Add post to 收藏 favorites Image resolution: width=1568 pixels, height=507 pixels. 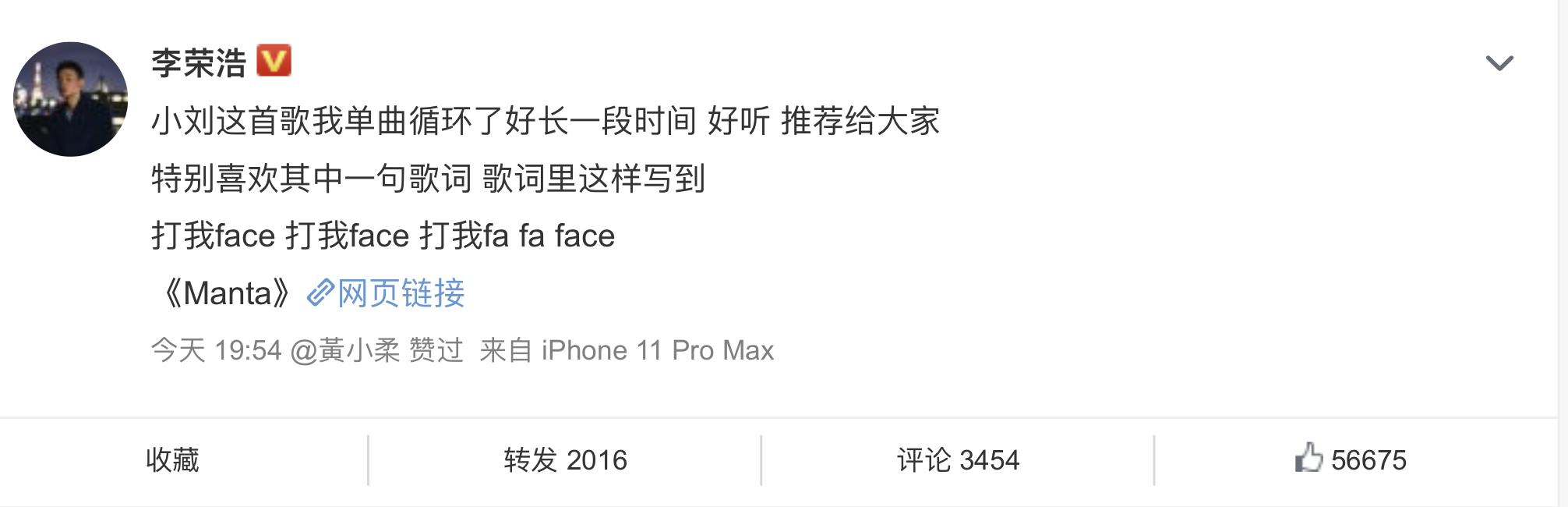tap(172, 460)
